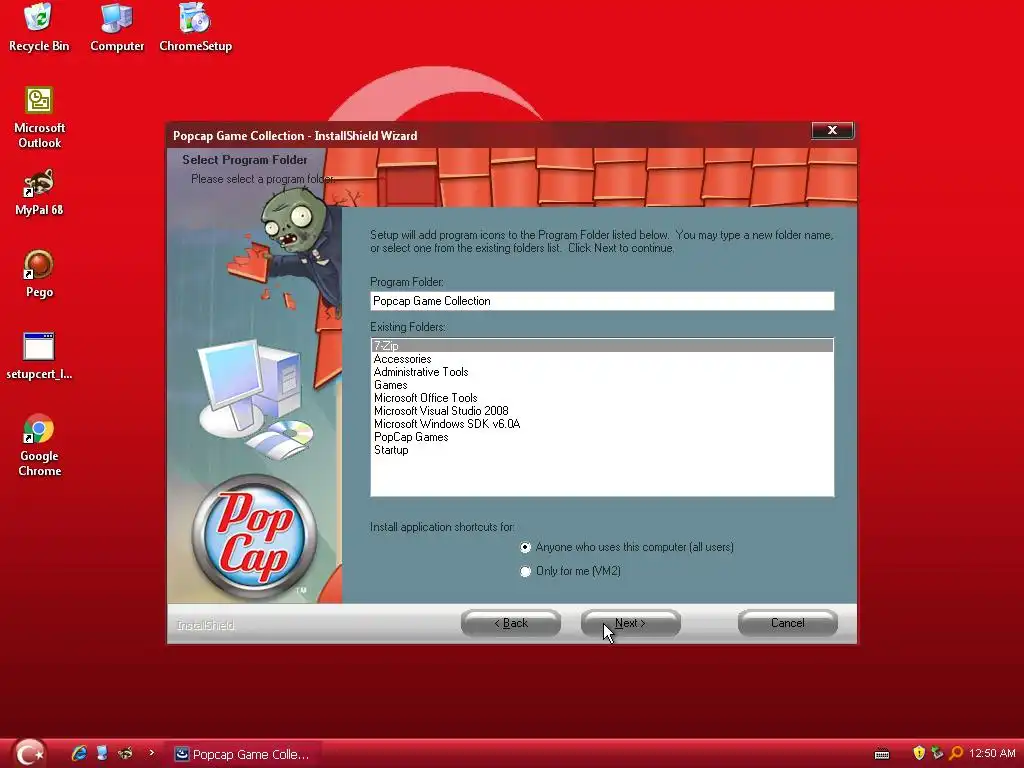Select 7-Zip in existing folders list
This screenshot has width=1024, height=768.
(602, 345)
